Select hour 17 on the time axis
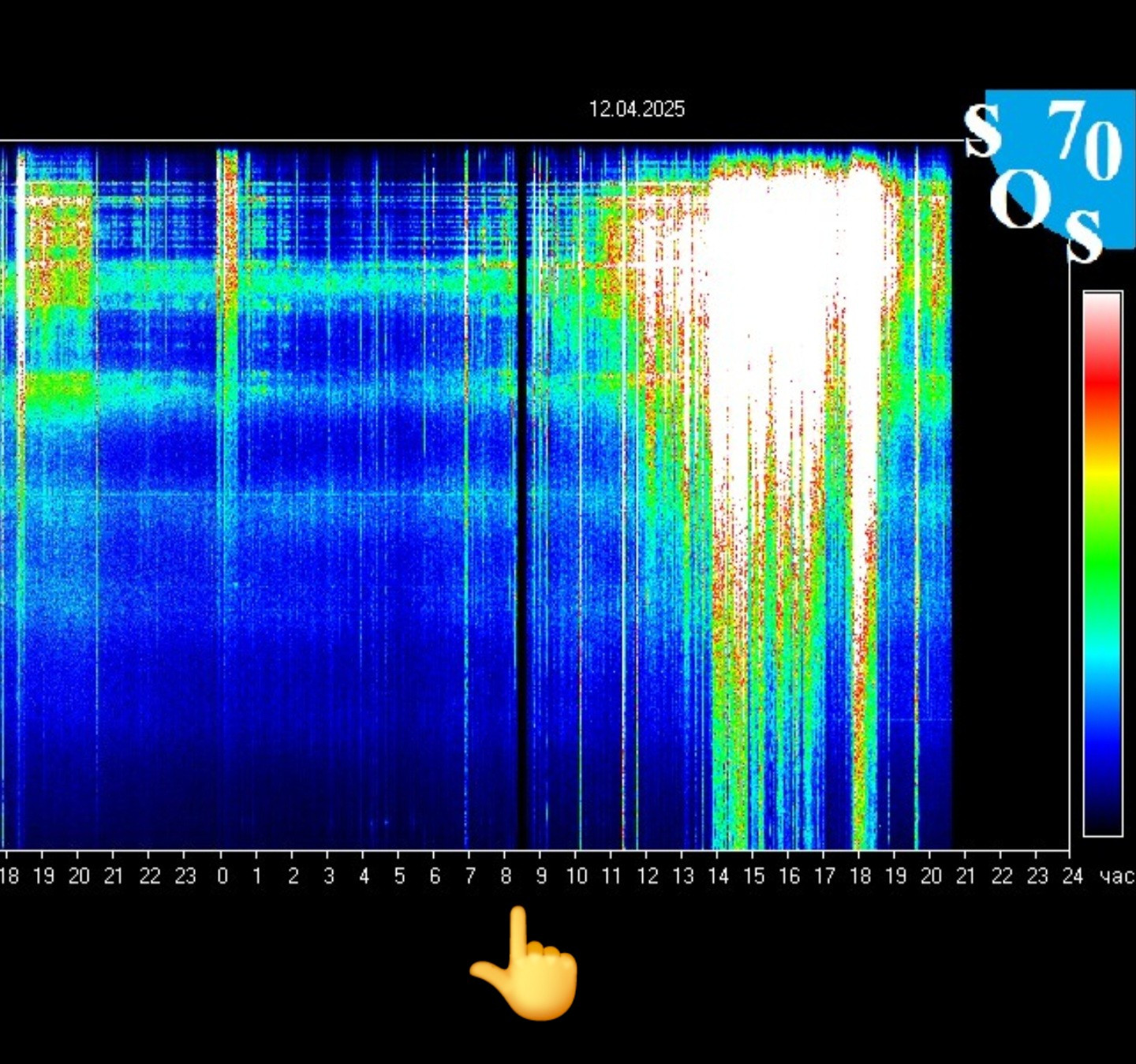Image resolution: width=1136 pixels, height=1064 pixels. point(825,876)
